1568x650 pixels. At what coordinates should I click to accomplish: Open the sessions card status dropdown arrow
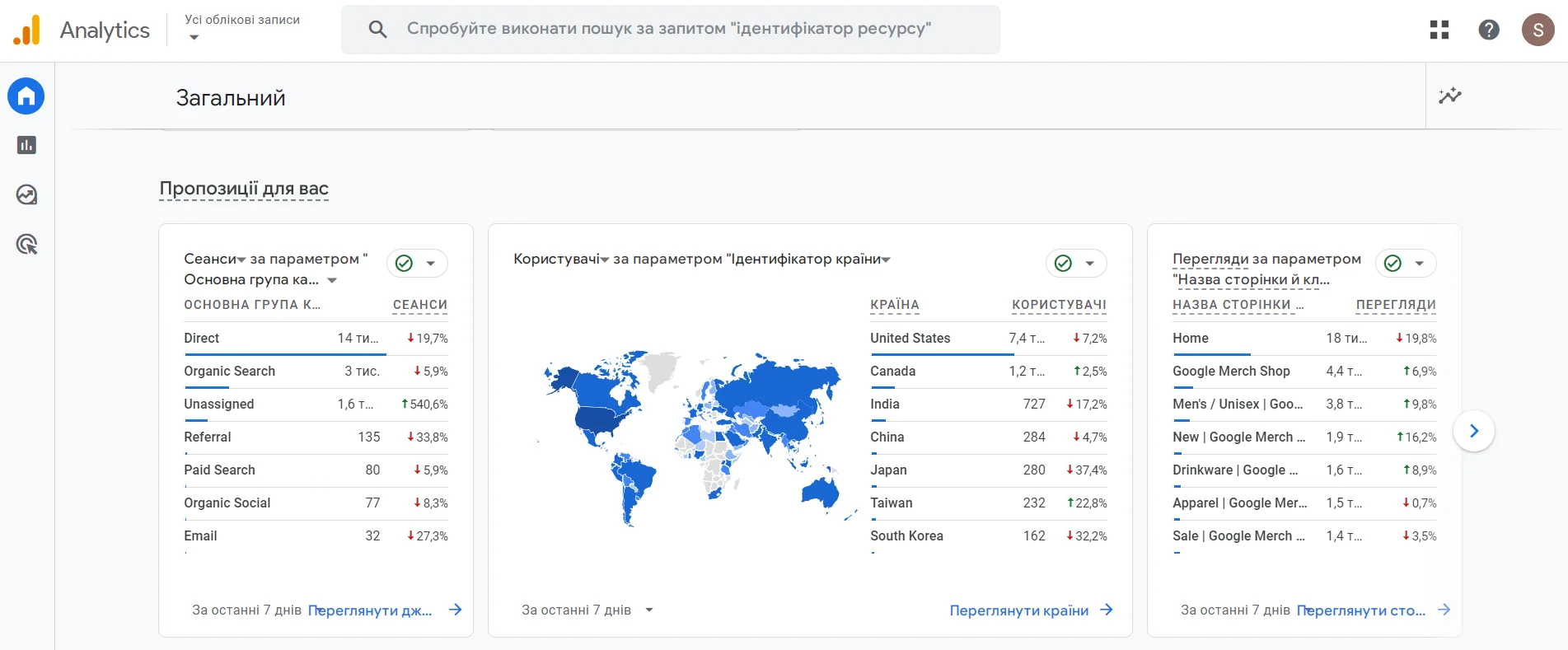[x=430, y=264]
